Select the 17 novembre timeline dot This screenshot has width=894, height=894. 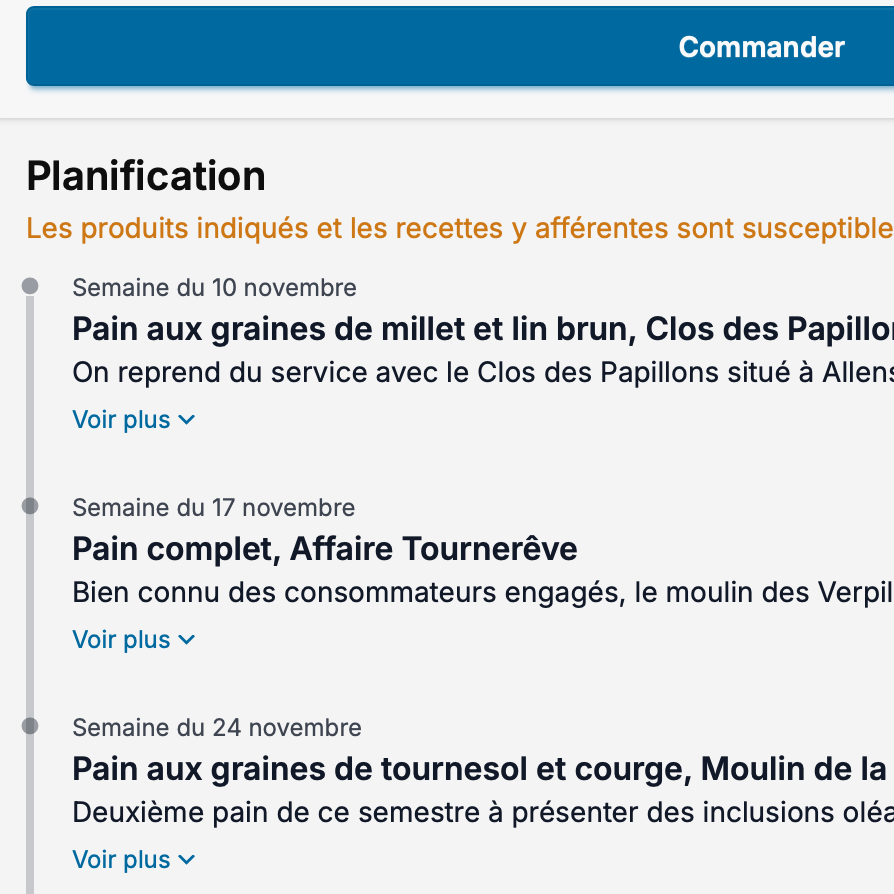pos(30,507)
